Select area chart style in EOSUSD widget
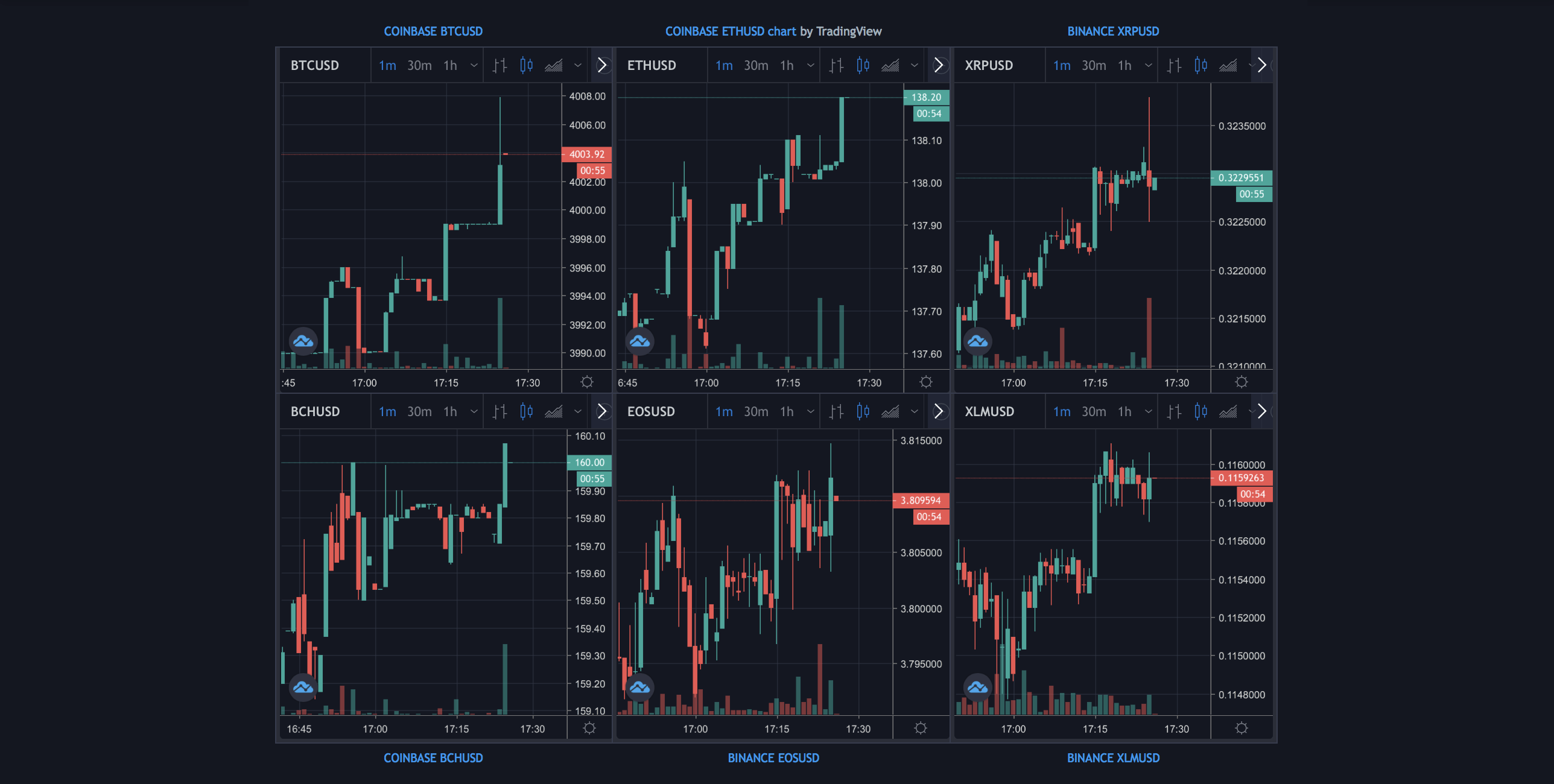The height and width of the screenshot is (784, 1554). [890, 411]
